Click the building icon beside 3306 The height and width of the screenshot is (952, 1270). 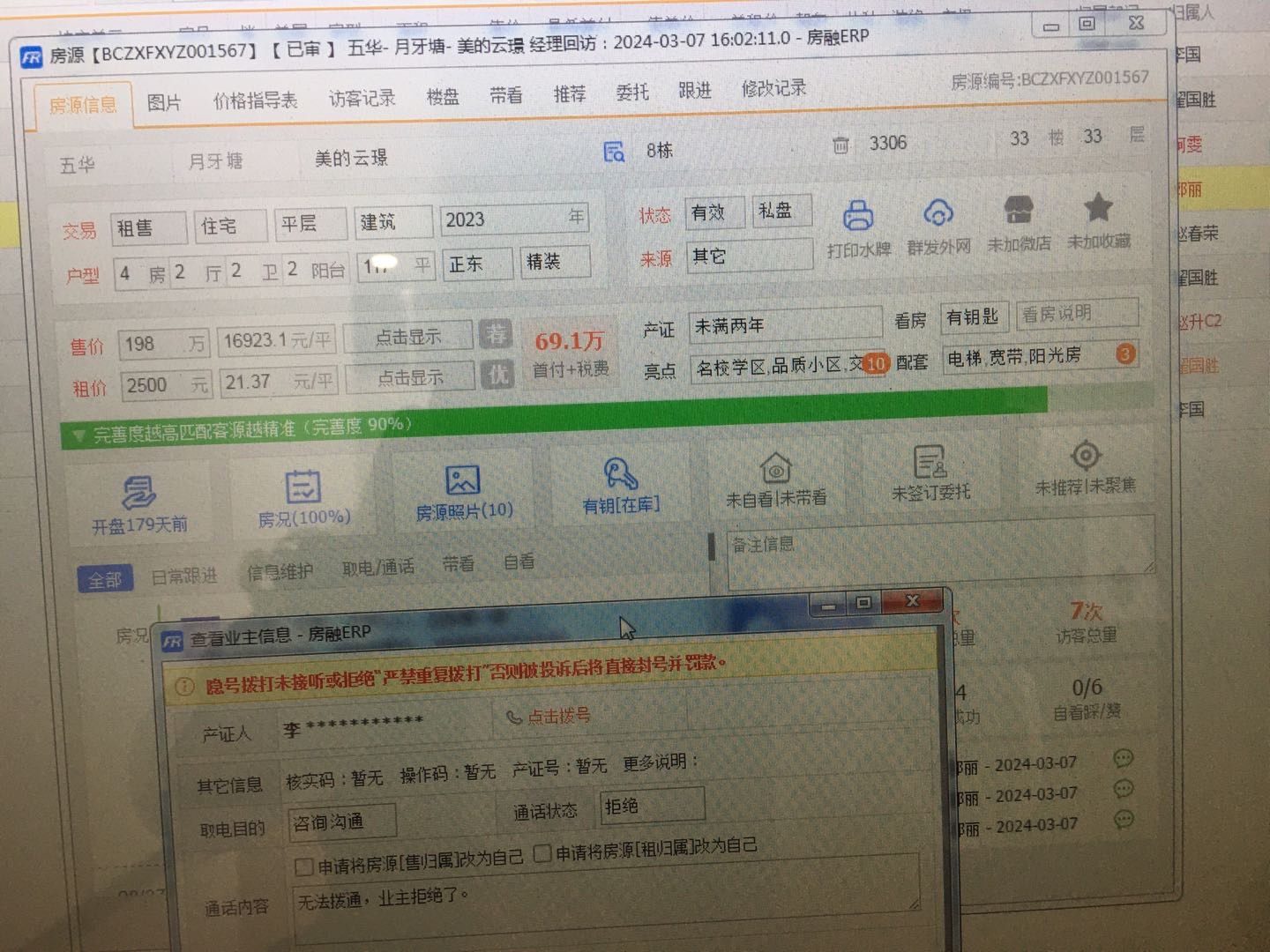840,145
